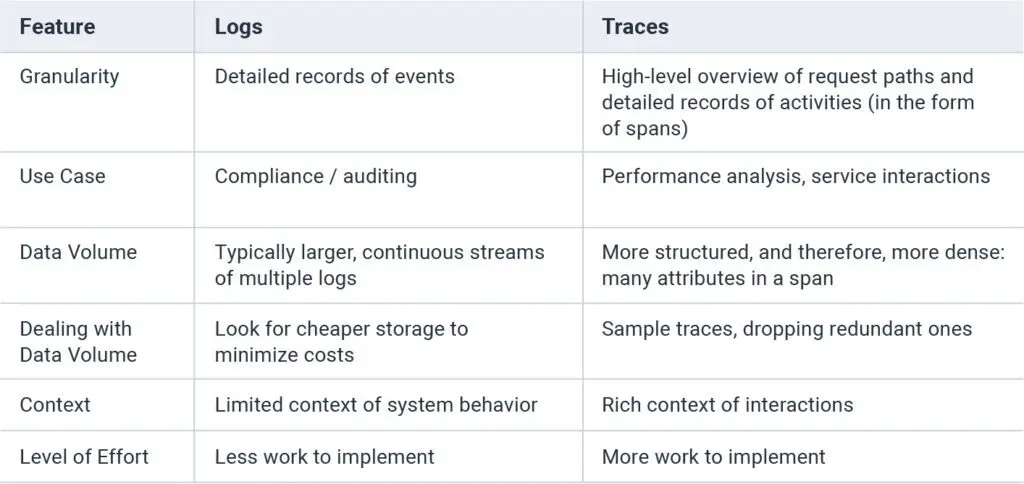
Task: Click the Logs column header
Action: pyautogui.click(x=238, y=27)
